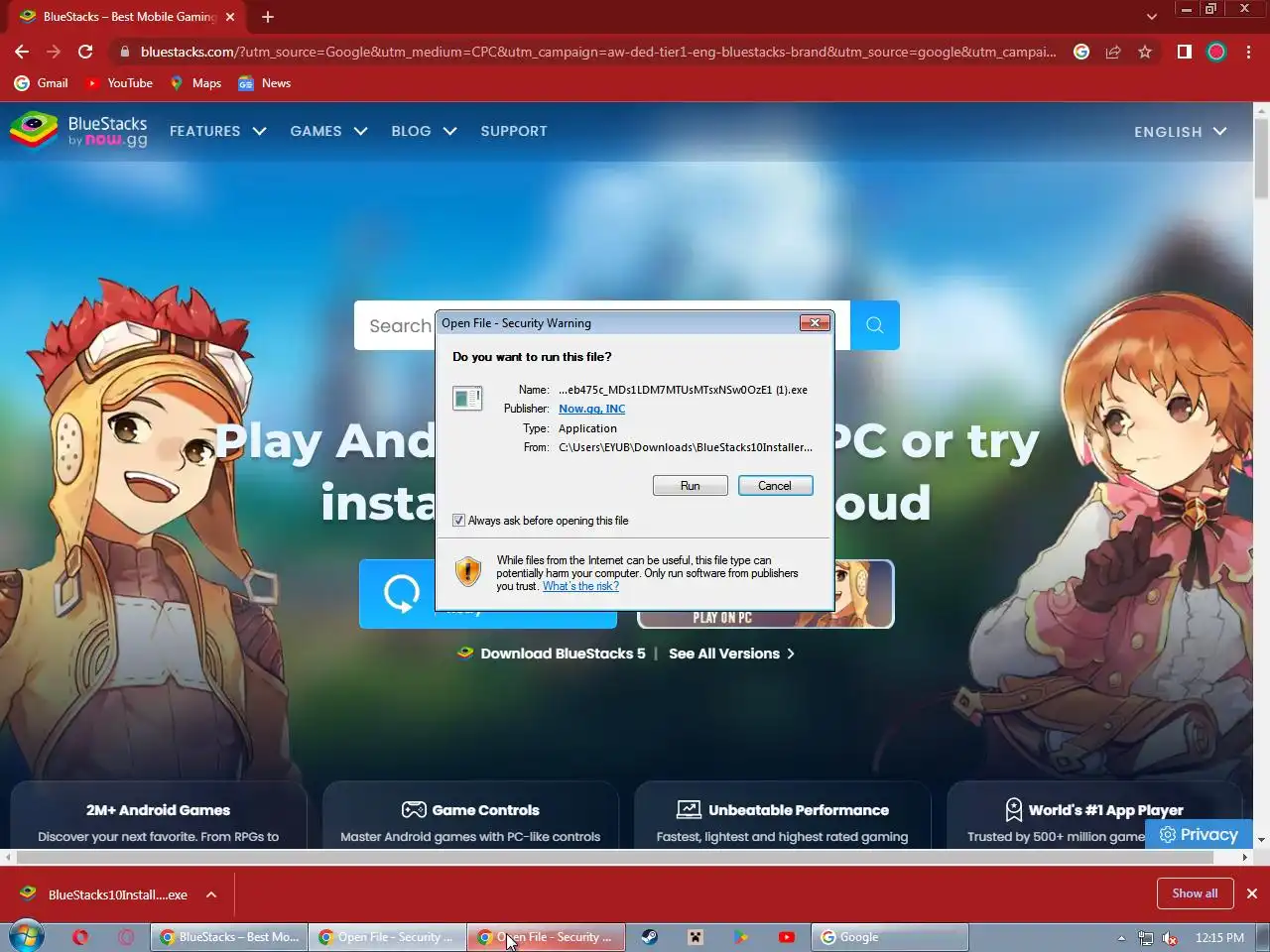Open the What's the risk? link

(x=580, y=586)
